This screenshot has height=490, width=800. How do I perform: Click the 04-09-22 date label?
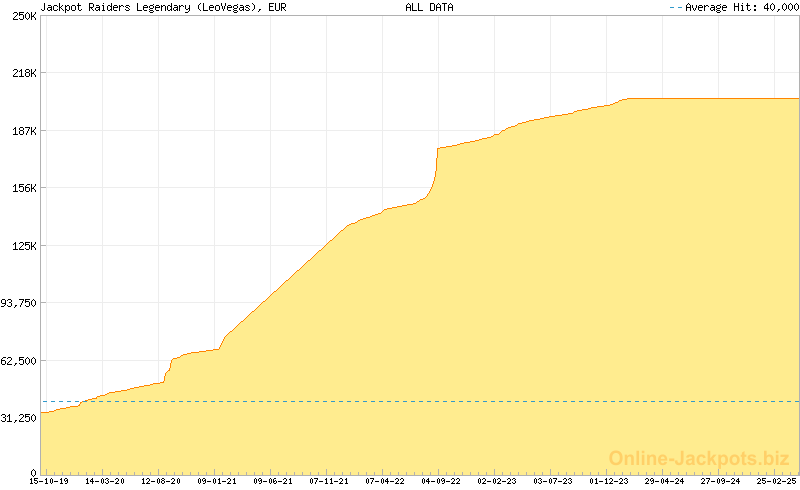(441, 481)
